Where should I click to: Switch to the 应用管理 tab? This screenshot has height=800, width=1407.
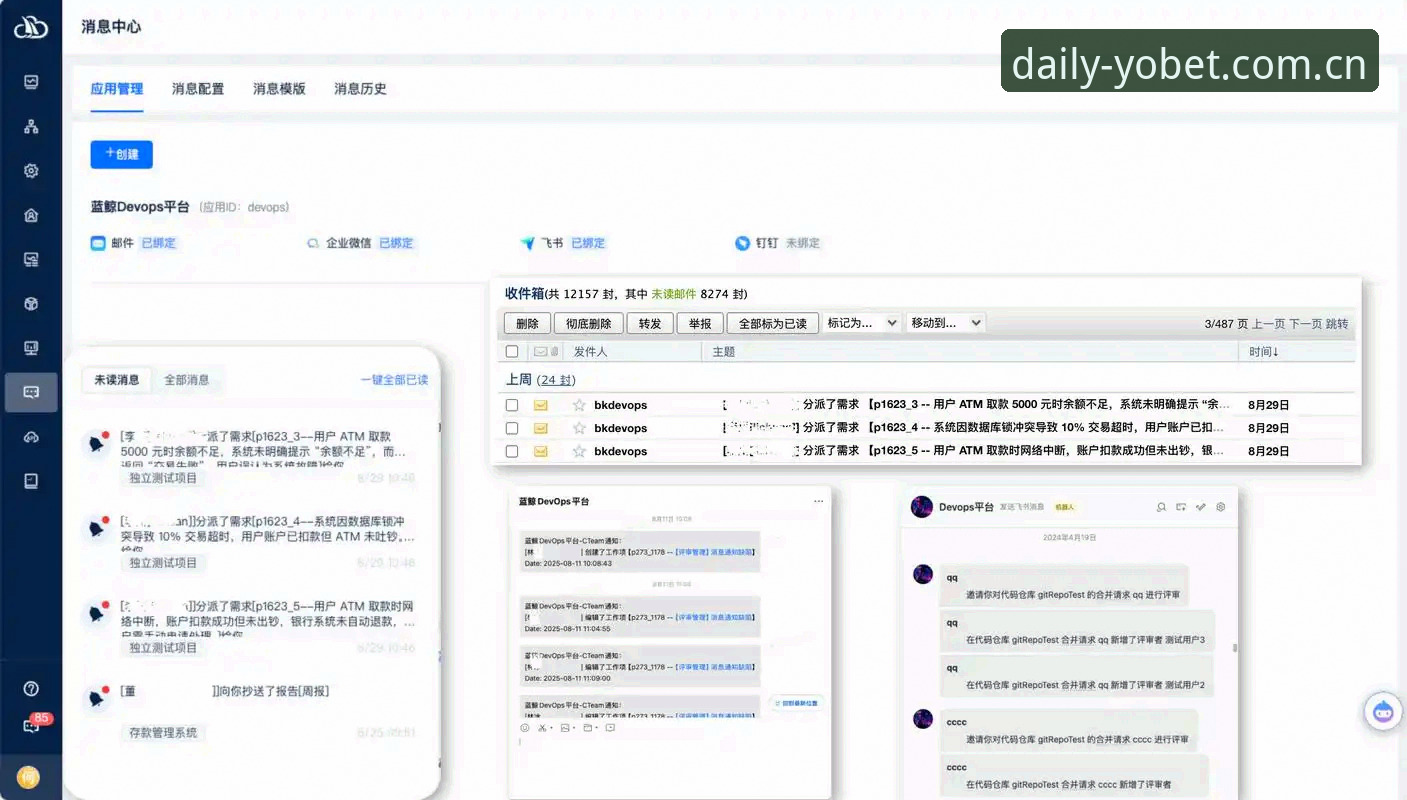click(117, 89)
